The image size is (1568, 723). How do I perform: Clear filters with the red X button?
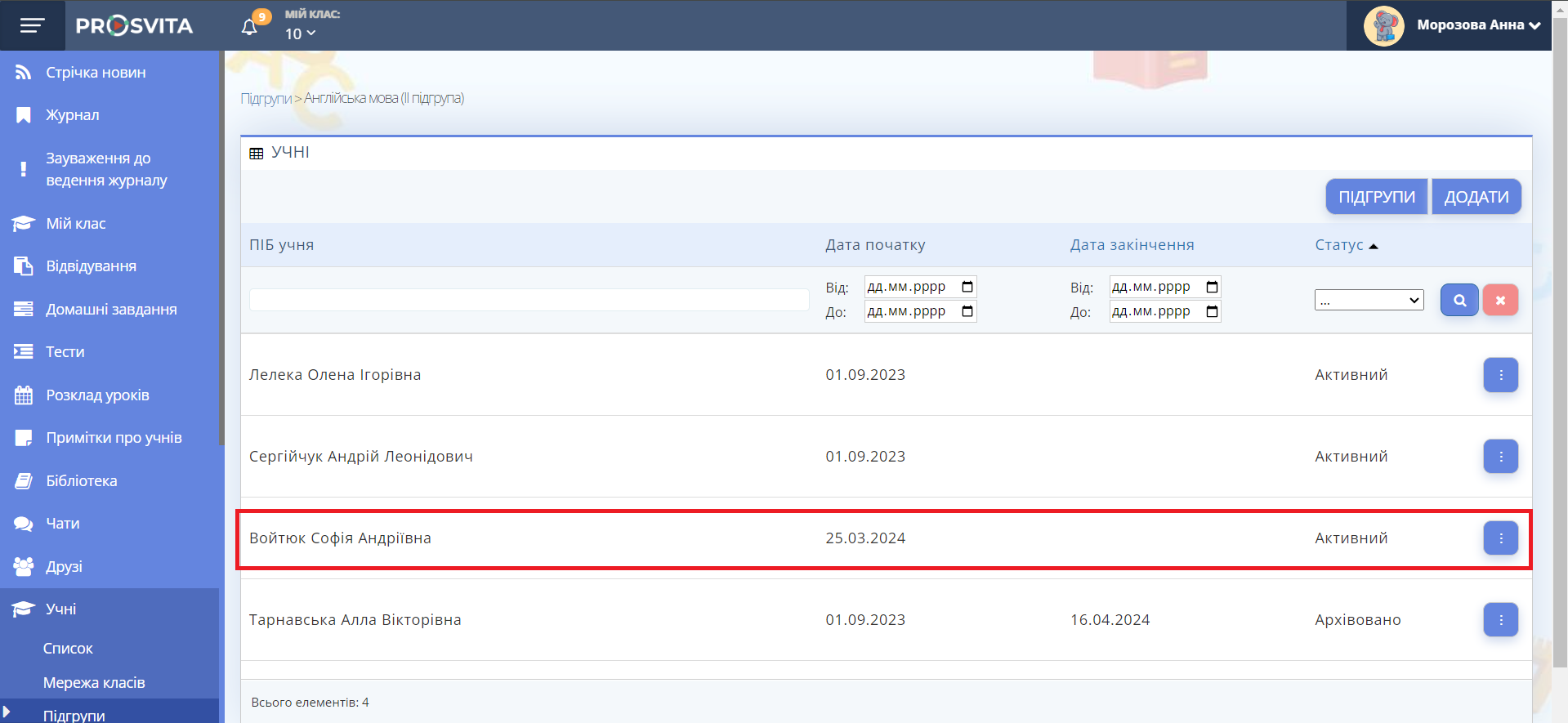point(1500,300)
